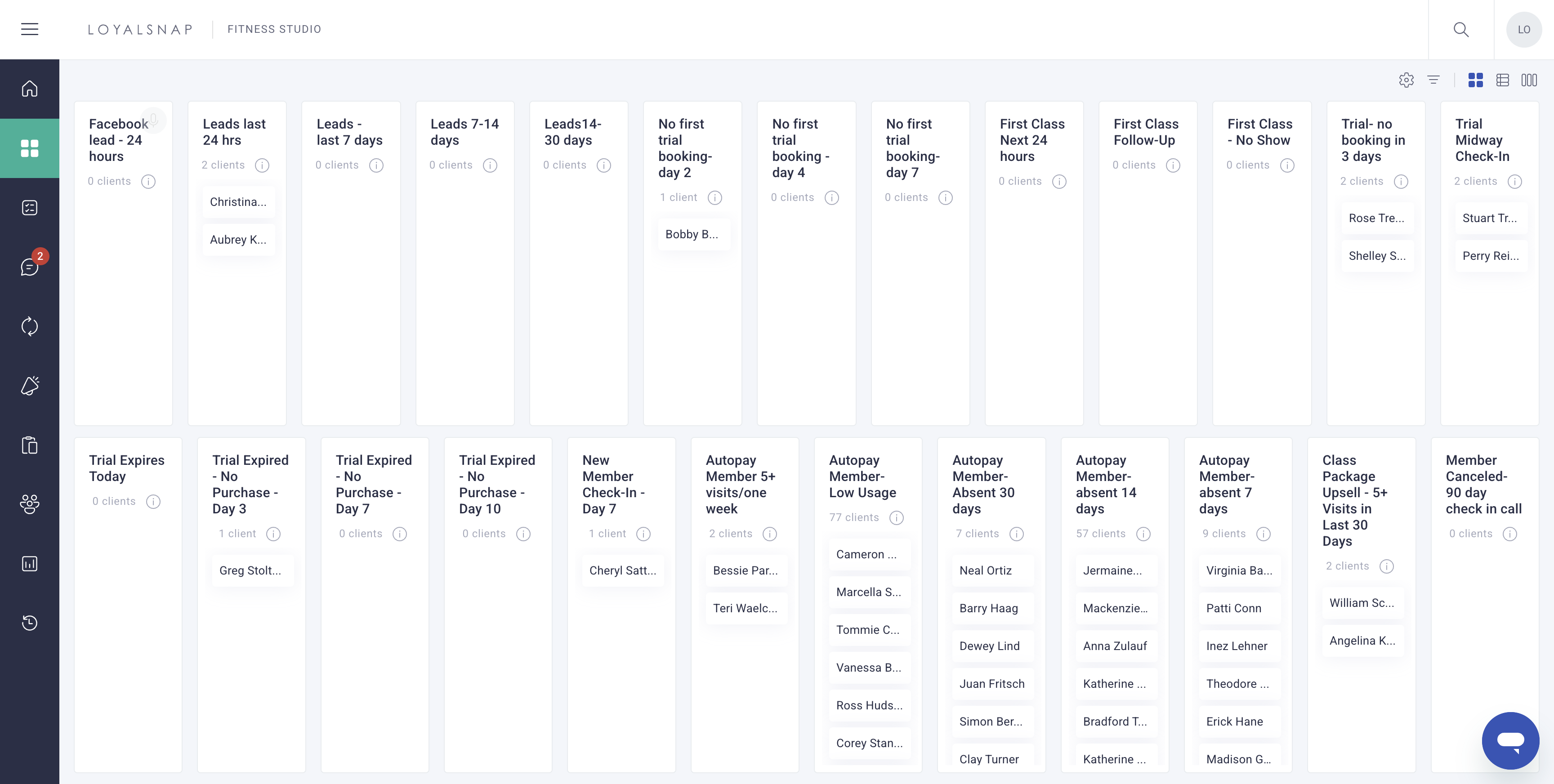Expand info for 'Autopay Member-absent 14 days'
The width and height of the screenshot is (1554, 784).
[x=1143, y=534]
